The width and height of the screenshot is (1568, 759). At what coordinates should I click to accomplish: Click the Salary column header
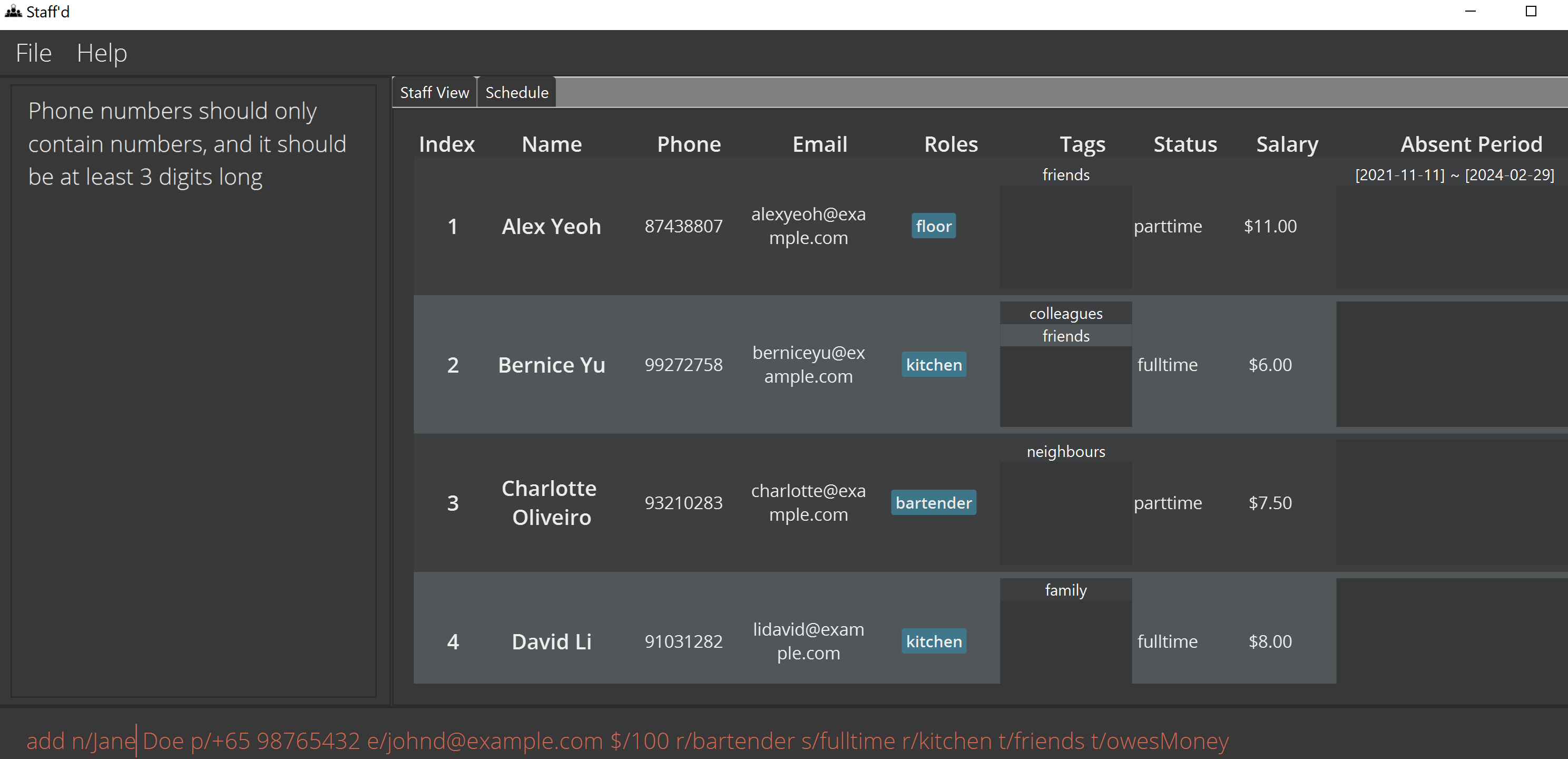(x=1287, y=144)
